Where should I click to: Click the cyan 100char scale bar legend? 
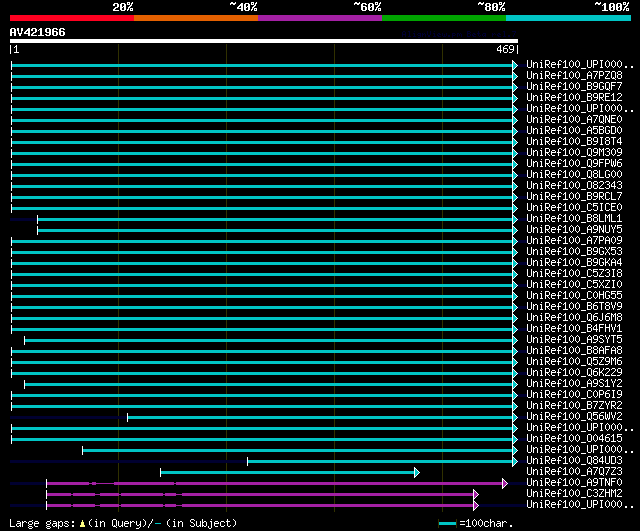(447, 523)
